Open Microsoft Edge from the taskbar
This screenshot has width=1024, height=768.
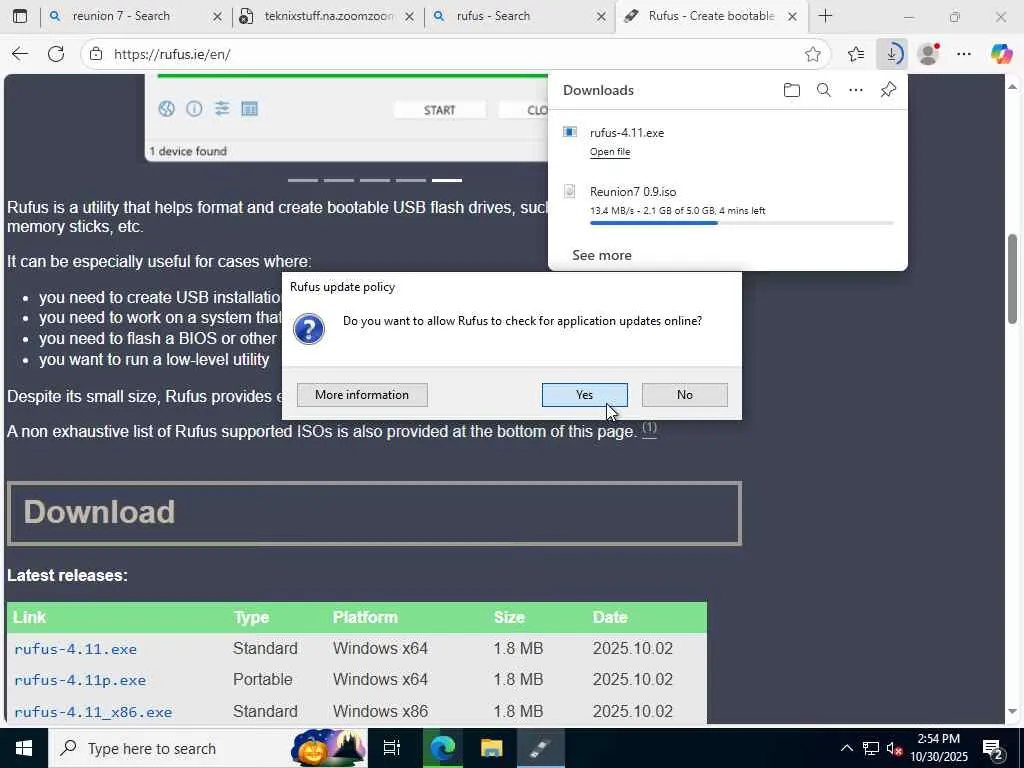pos(442,748)
